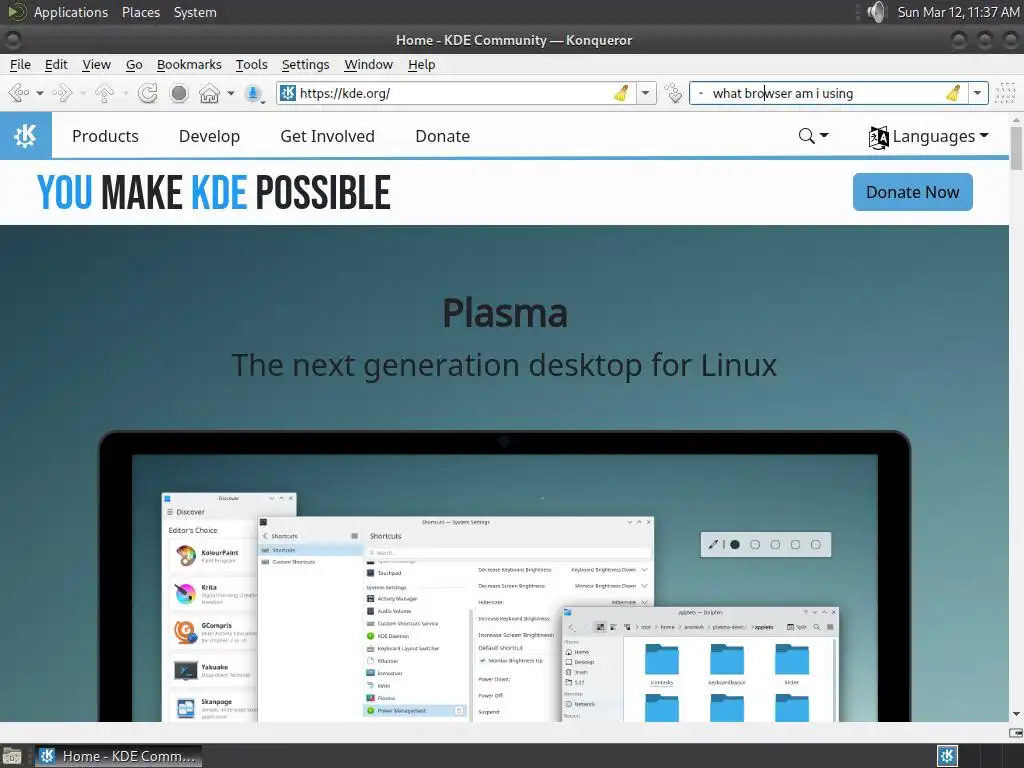Click the Forward navigation arrow icon
Screen dimensions: 1024x768
pos(62,93)
